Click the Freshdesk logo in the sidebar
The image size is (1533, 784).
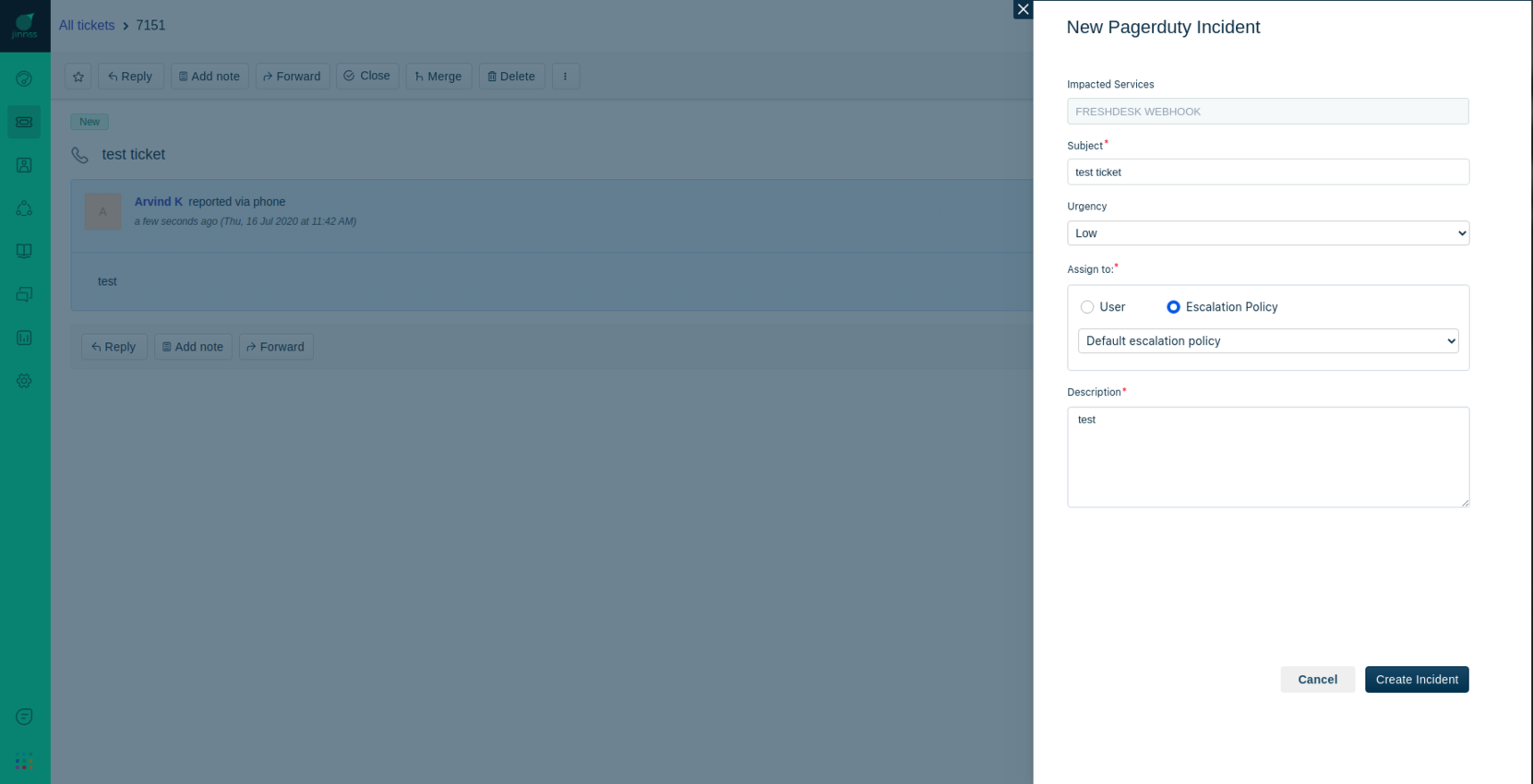pos(25,26)
